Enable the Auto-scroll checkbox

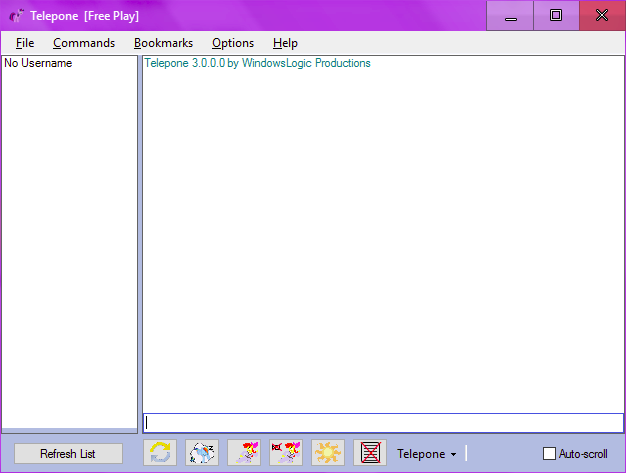(549, 453)
